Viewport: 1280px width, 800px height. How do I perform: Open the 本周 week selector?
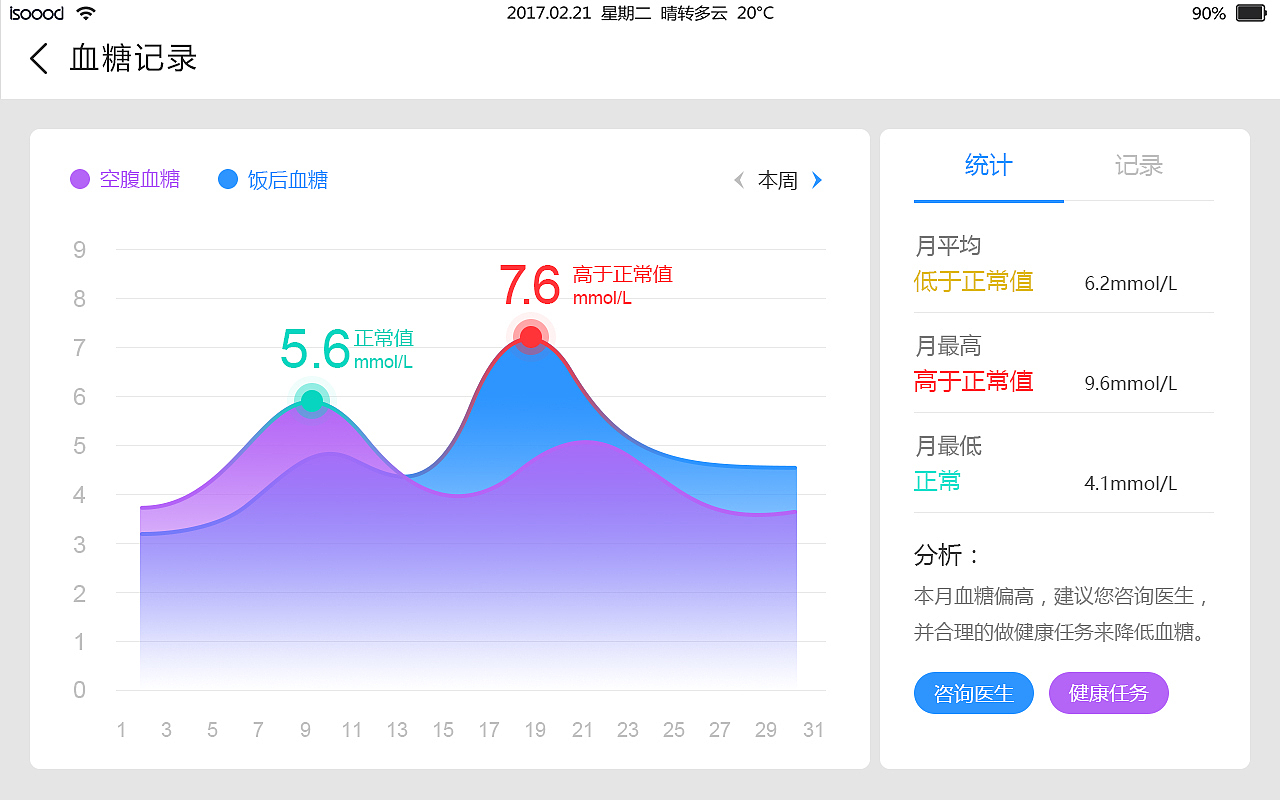(778, 180)
